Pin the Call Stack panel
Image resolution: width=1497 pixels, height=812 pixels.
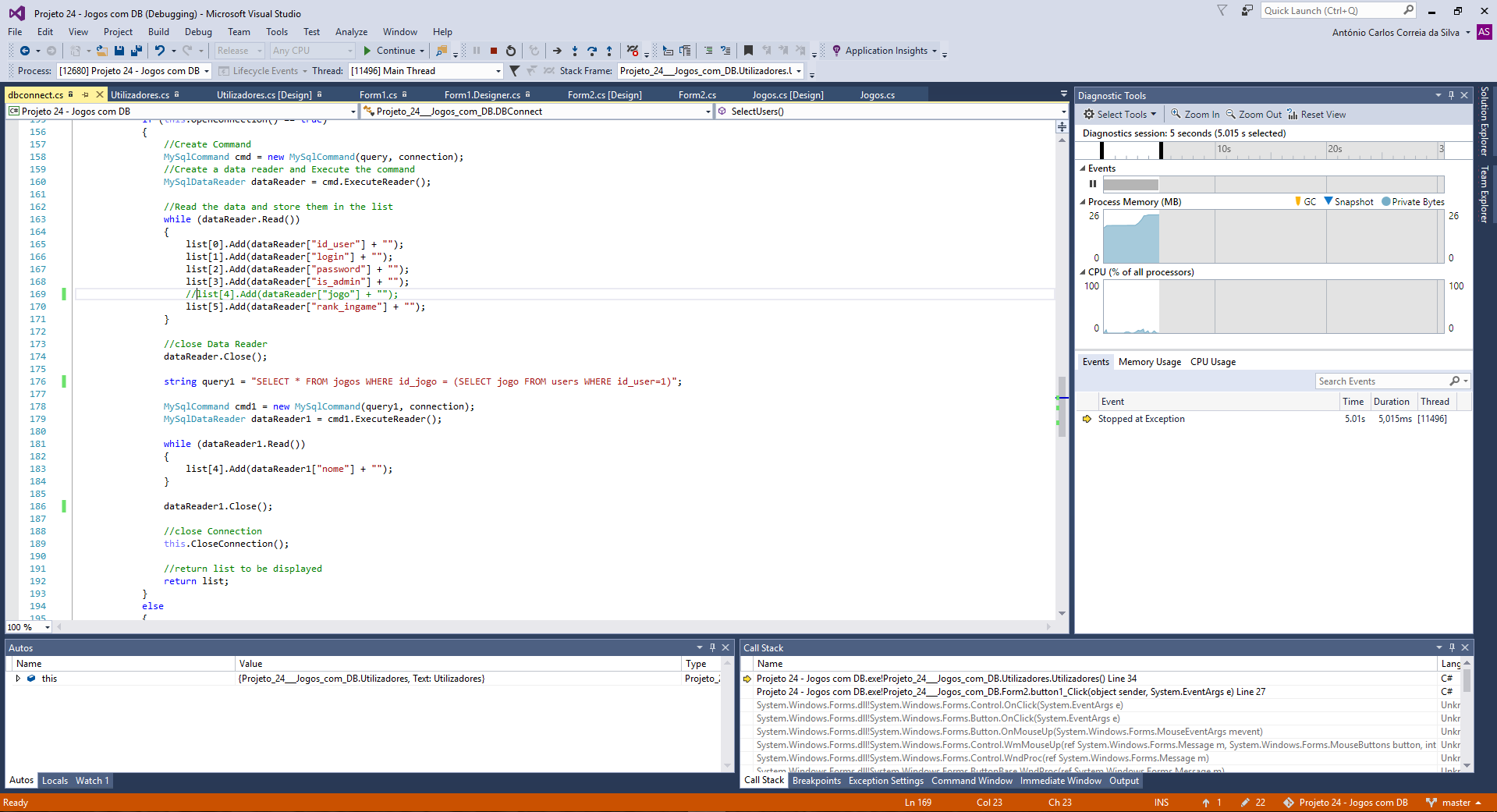pyautogui.click(x=1452, y=647)
